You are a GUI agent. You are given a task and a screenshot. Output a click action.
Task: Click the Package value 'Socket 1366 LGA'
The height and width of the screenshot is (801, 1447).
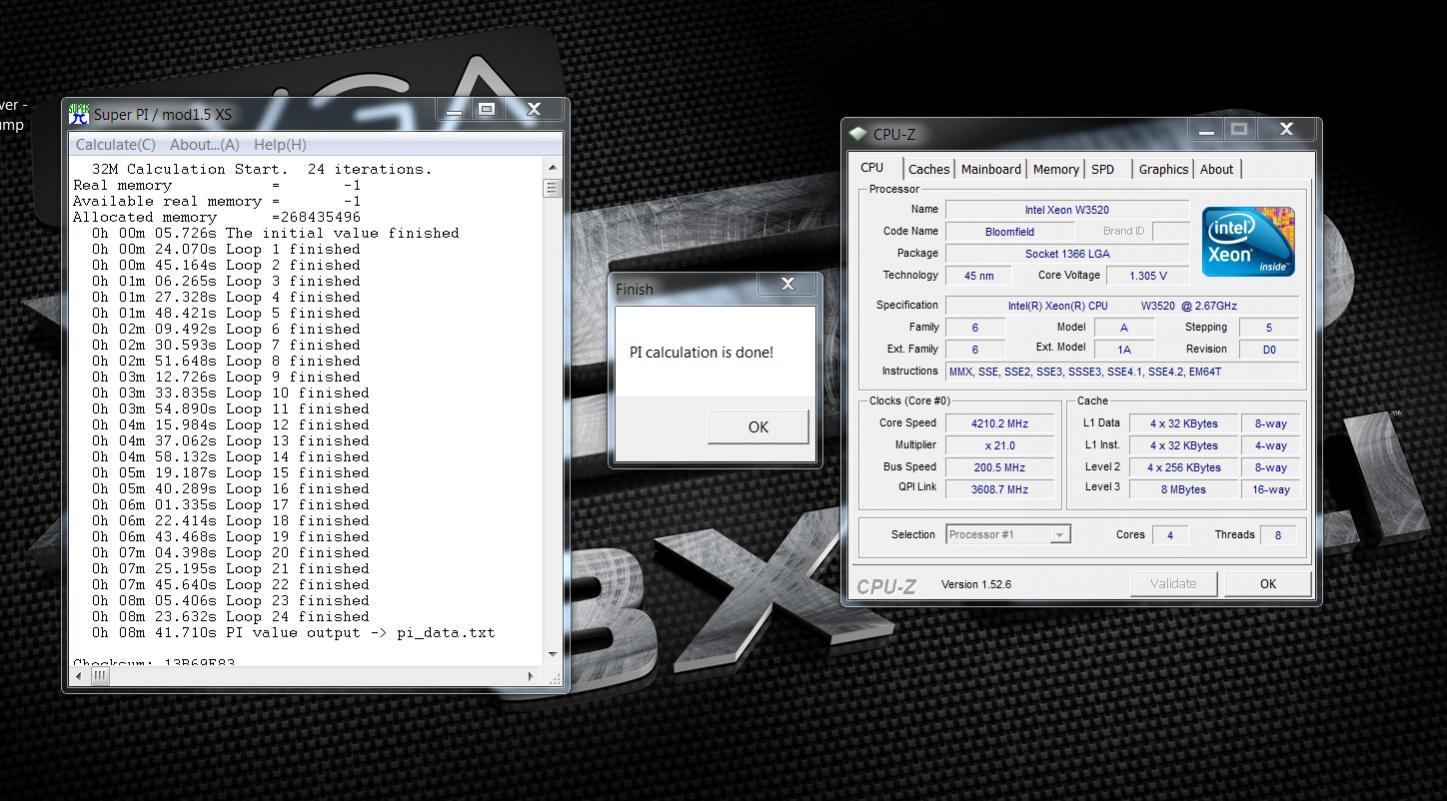1067,253
